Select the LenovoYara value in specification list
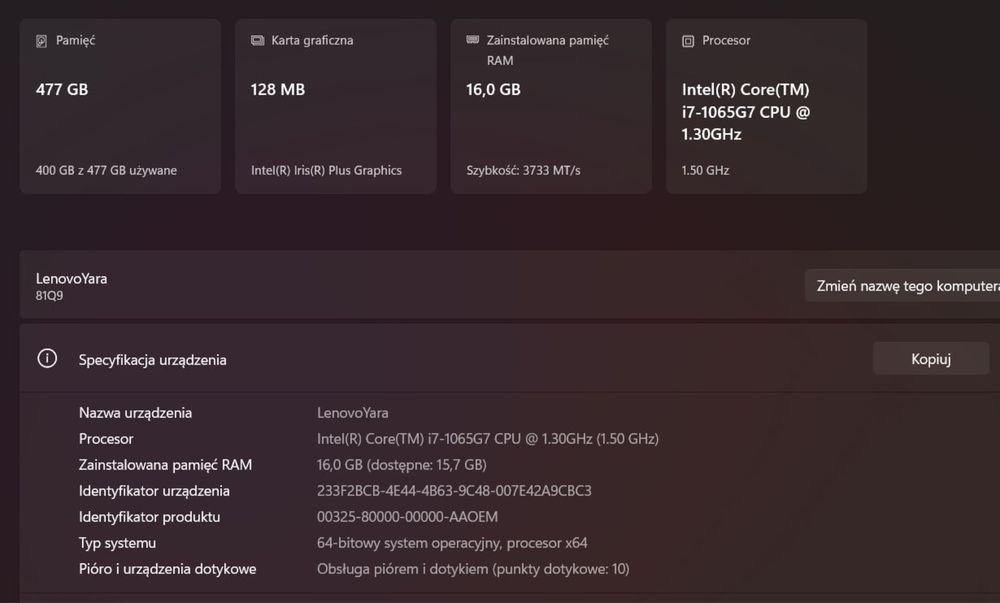The width and height of the screenshot is (1000, 603). click(x=352, y=412)
